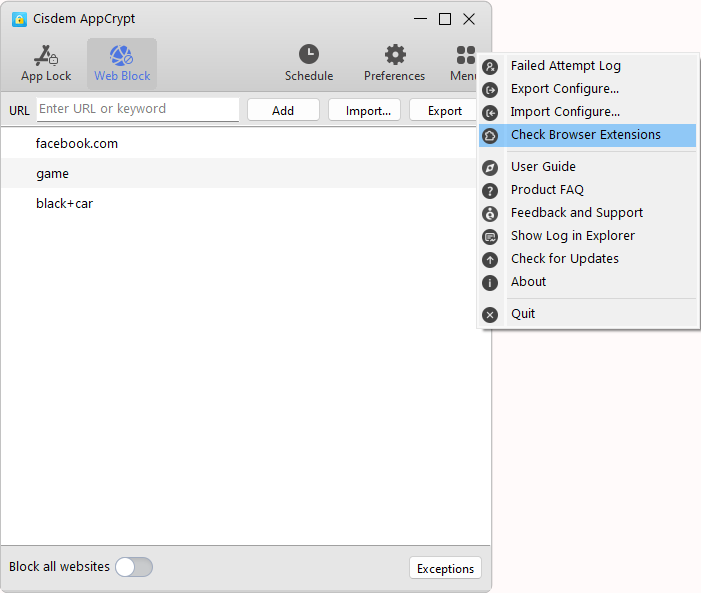The width and height of the screenshot is (701, 593).
Task: Click the Check for Updates arrow icon
Action: click(490, 260)
